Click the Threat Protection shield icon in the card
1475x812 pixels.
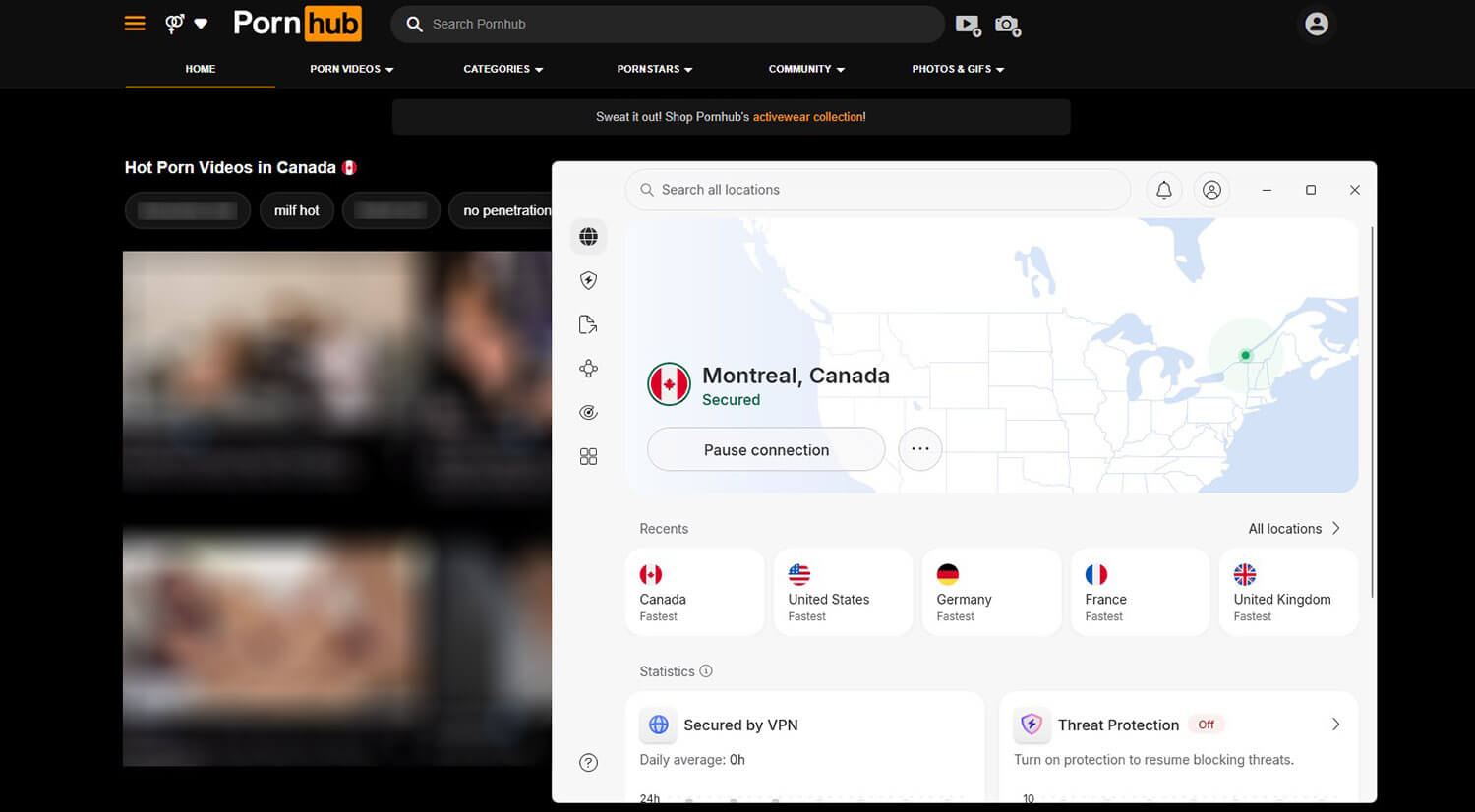[1031, 725]
